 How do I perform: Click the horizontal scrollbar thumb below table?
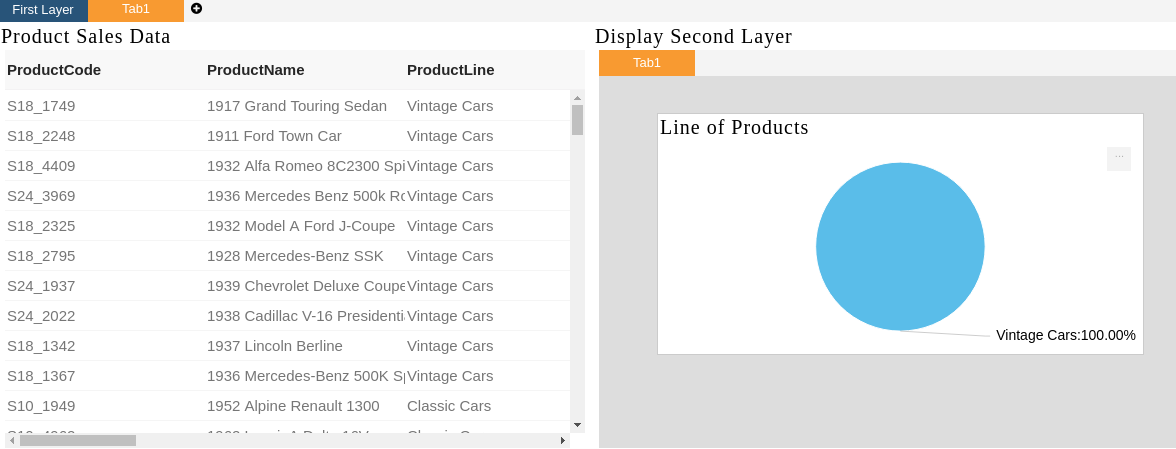(x=78, y=441)
